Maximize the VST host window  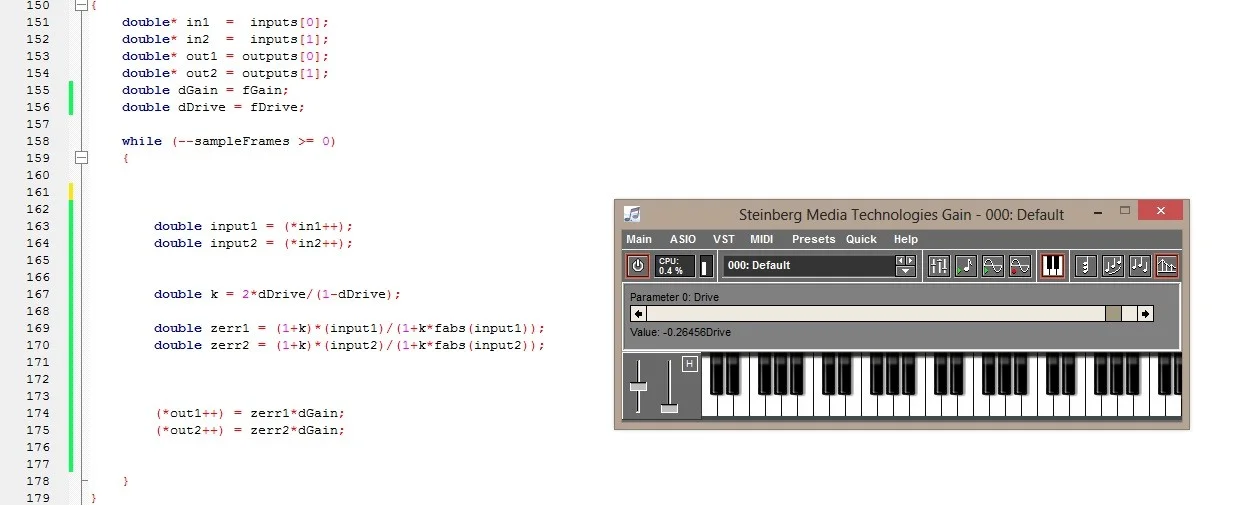coord(1125,211)
